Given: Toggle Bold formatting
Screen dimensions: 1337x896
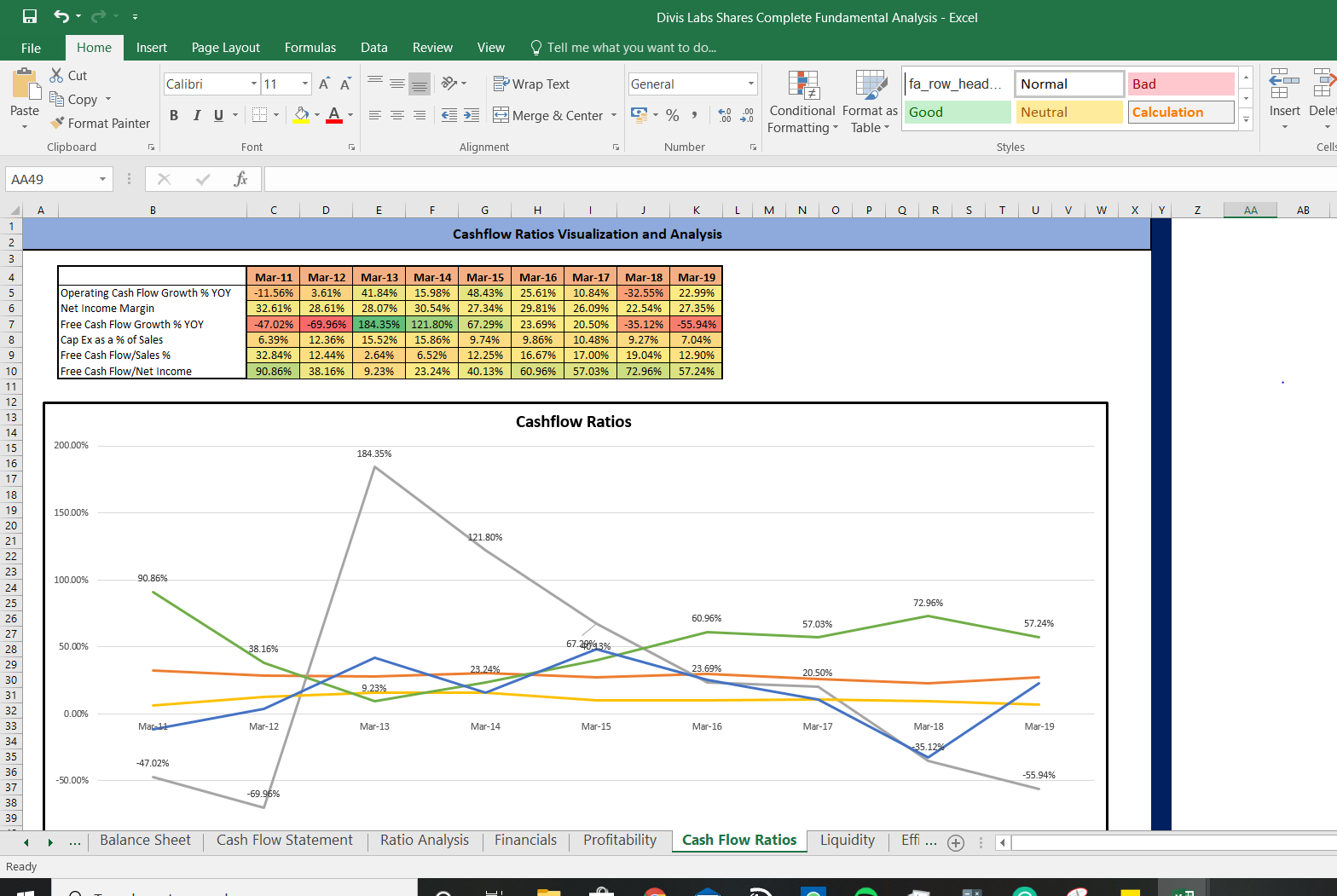Looking at the screenshot, I should click(x=174, y=114).
